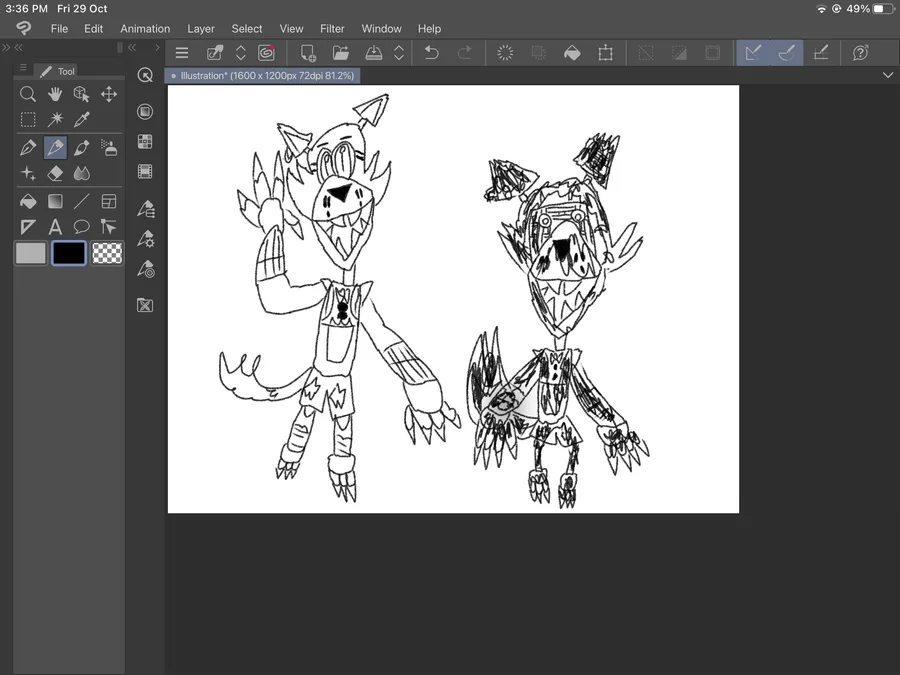Select the Gradient tool
Image resolution: width=900 pixels, height=675 pixels.
pos(55,201)
